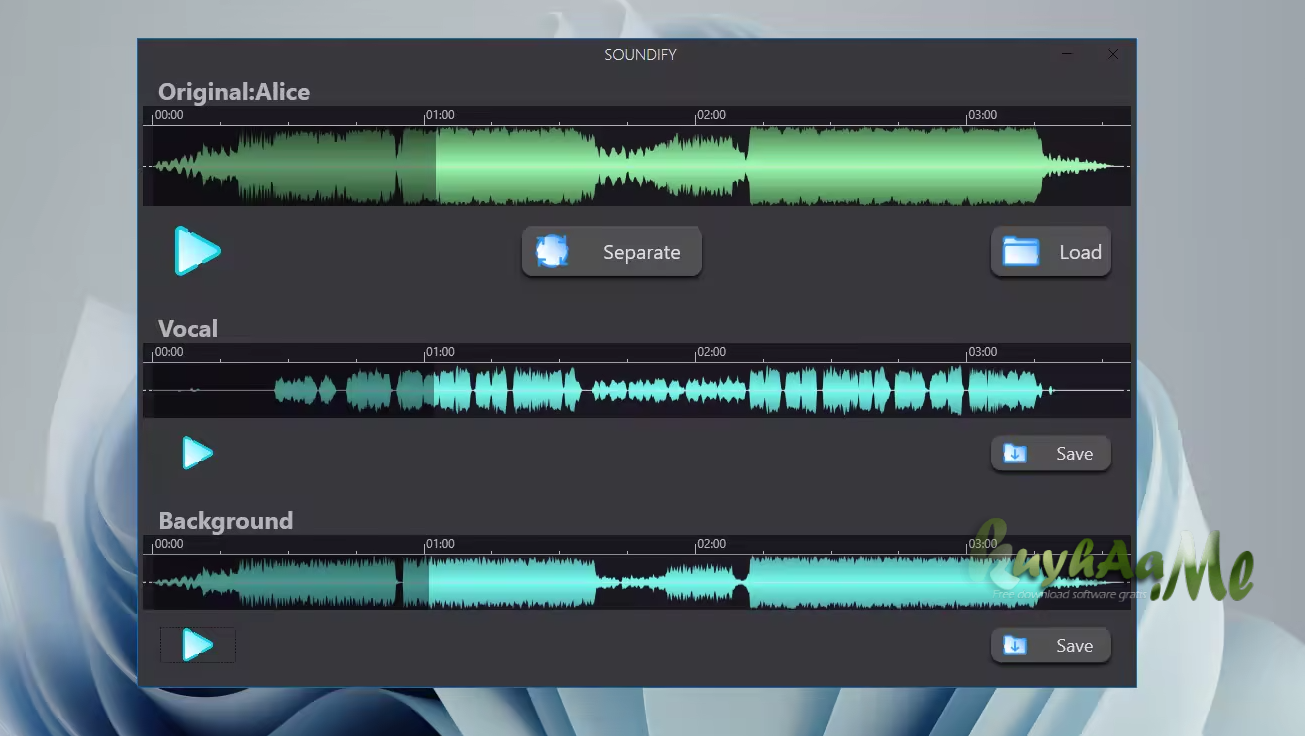The image size is (1305, 736).
Task: Click the Original:Alice heading
Action: (234, 92)
